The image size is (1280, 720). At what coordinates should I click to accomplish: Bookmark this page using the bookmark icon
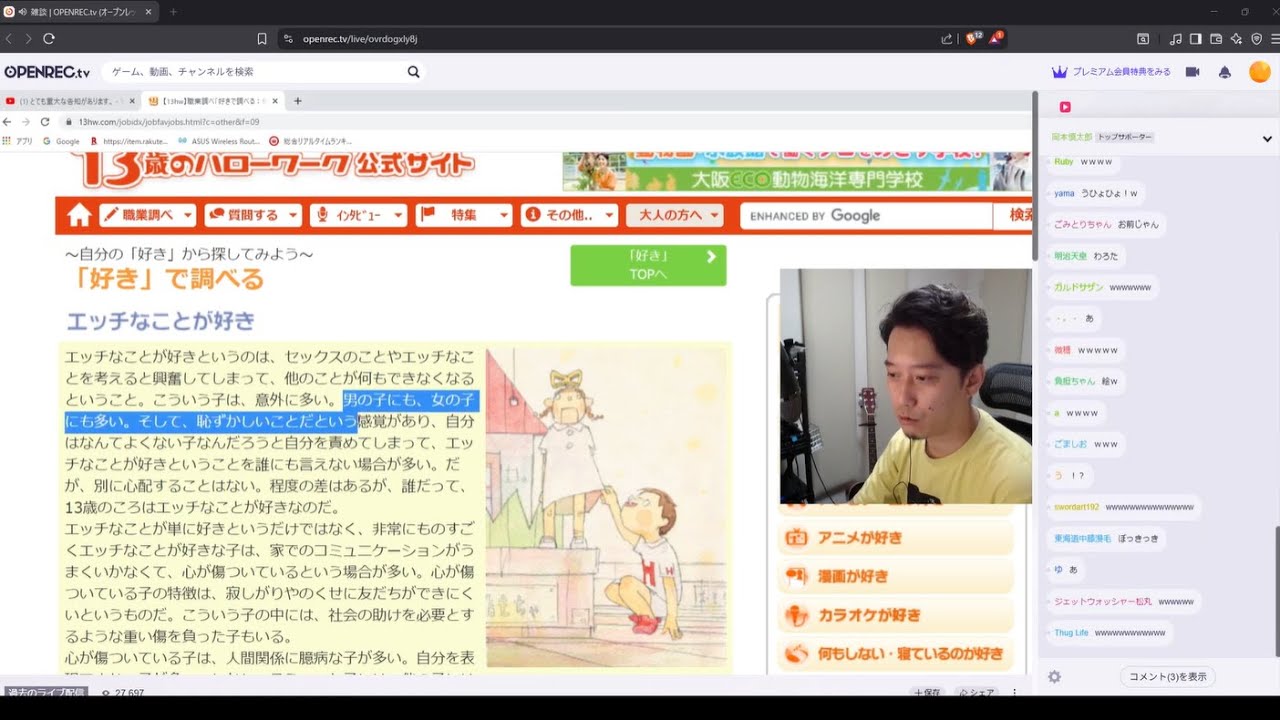tap(262, 39)
